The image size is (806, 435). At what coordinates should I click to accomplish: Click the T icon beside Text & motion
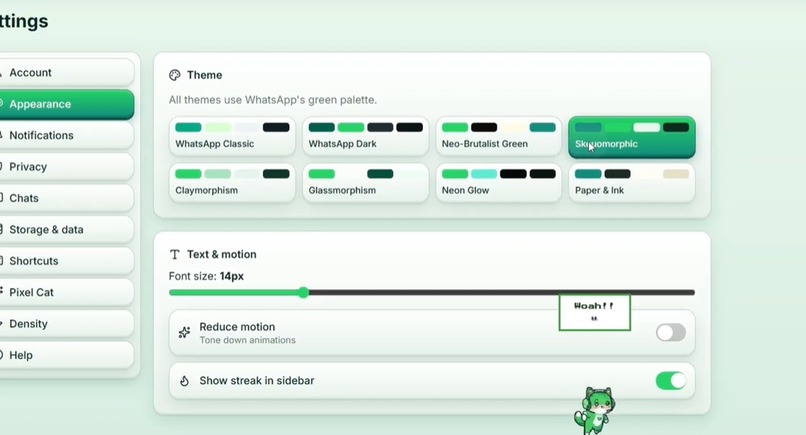tap(175, 255)
